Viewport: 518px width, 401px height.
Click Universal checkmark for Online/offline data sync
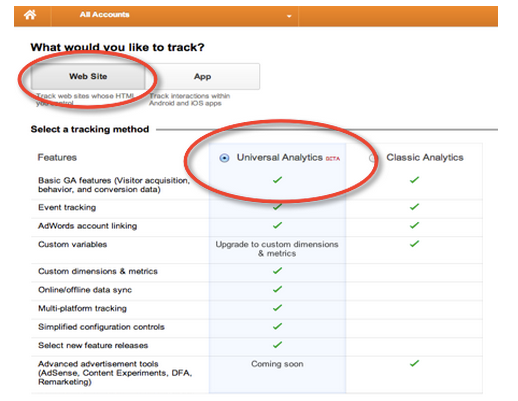coord(277,289)
